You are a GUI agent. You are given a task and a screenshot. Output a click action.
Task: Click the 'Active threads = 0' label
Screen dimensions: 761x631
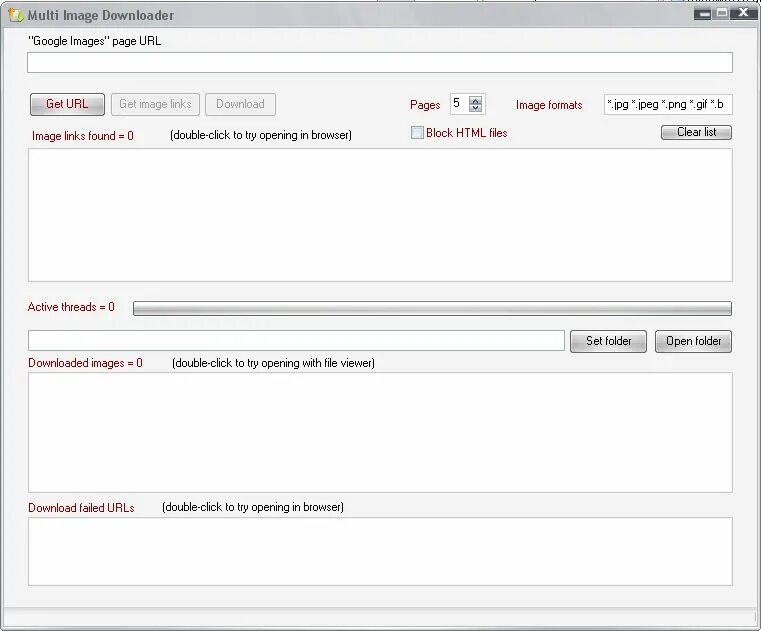click(71, 307)
